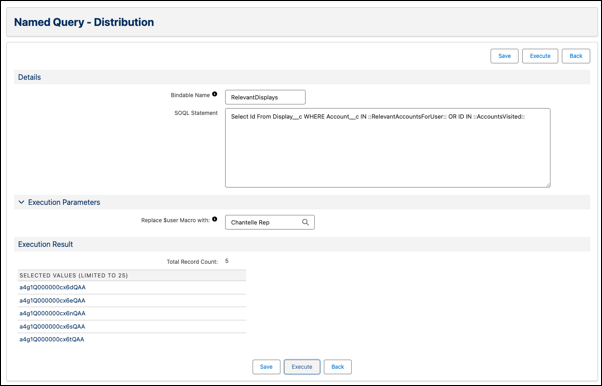Open user lookup via the magnifier icon
Viewport: 602px width, 386px height.
(x=305, y=222)
